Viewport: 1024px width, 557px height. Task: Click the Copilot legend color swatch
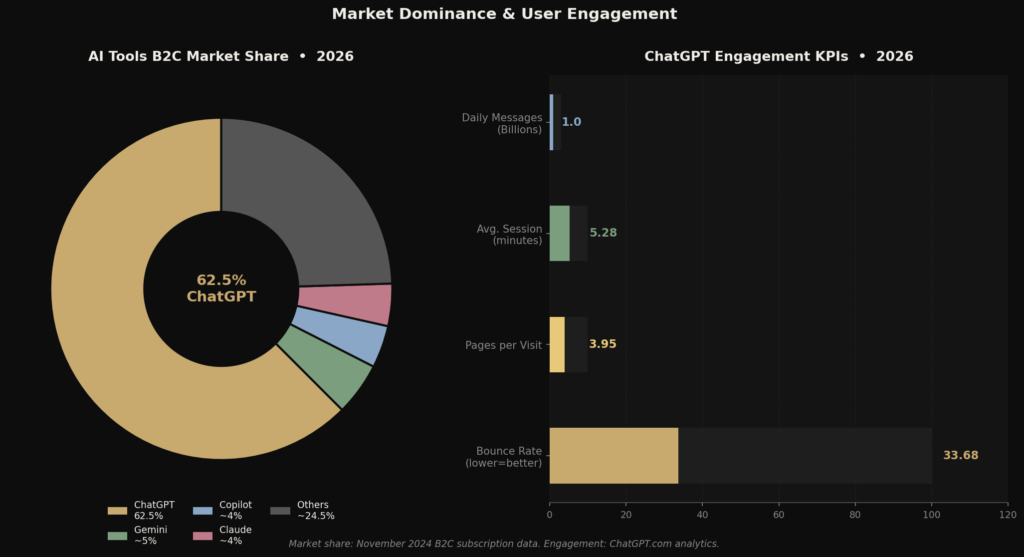(202, 511)
